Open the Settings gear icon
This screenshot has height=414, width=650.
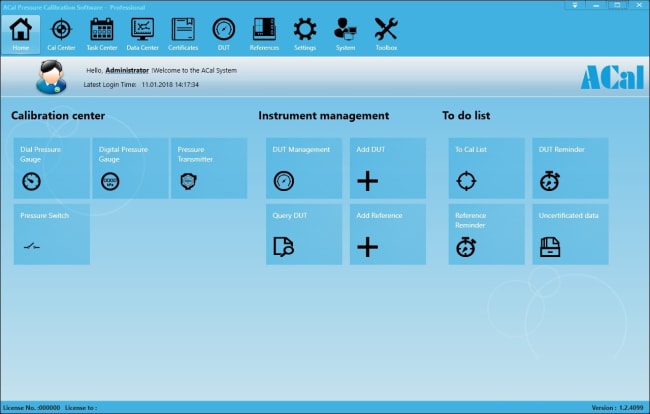point(305,34)
